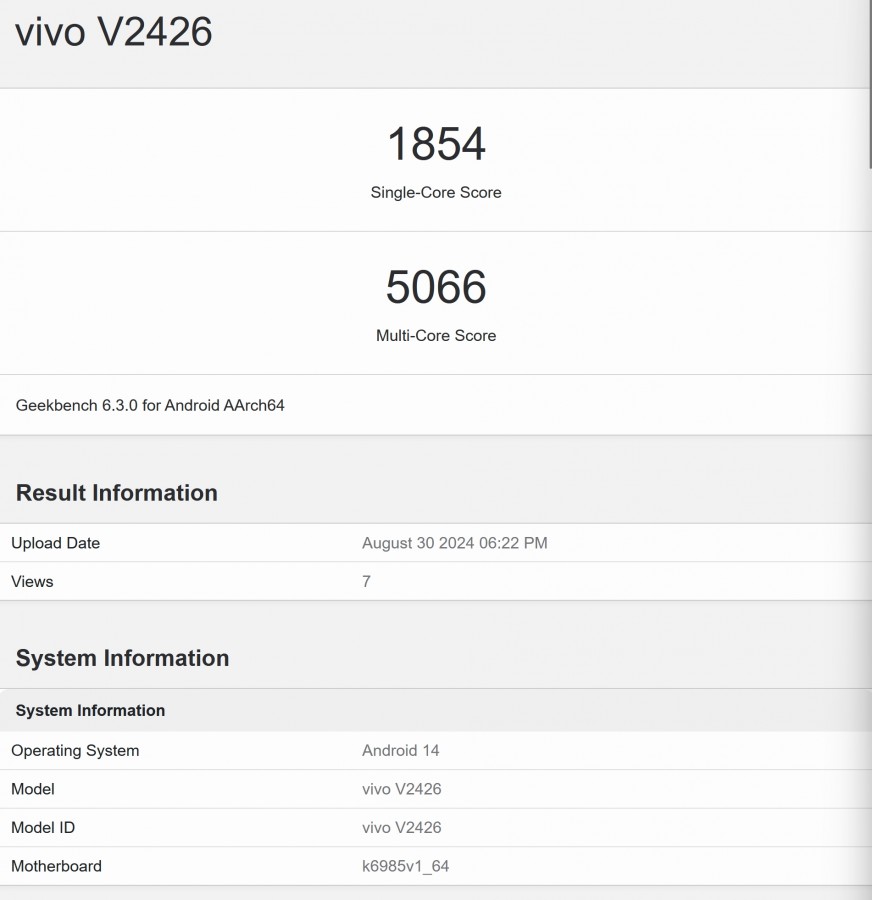Select the Single-Core Score label
872x900 pixels.
436,192
